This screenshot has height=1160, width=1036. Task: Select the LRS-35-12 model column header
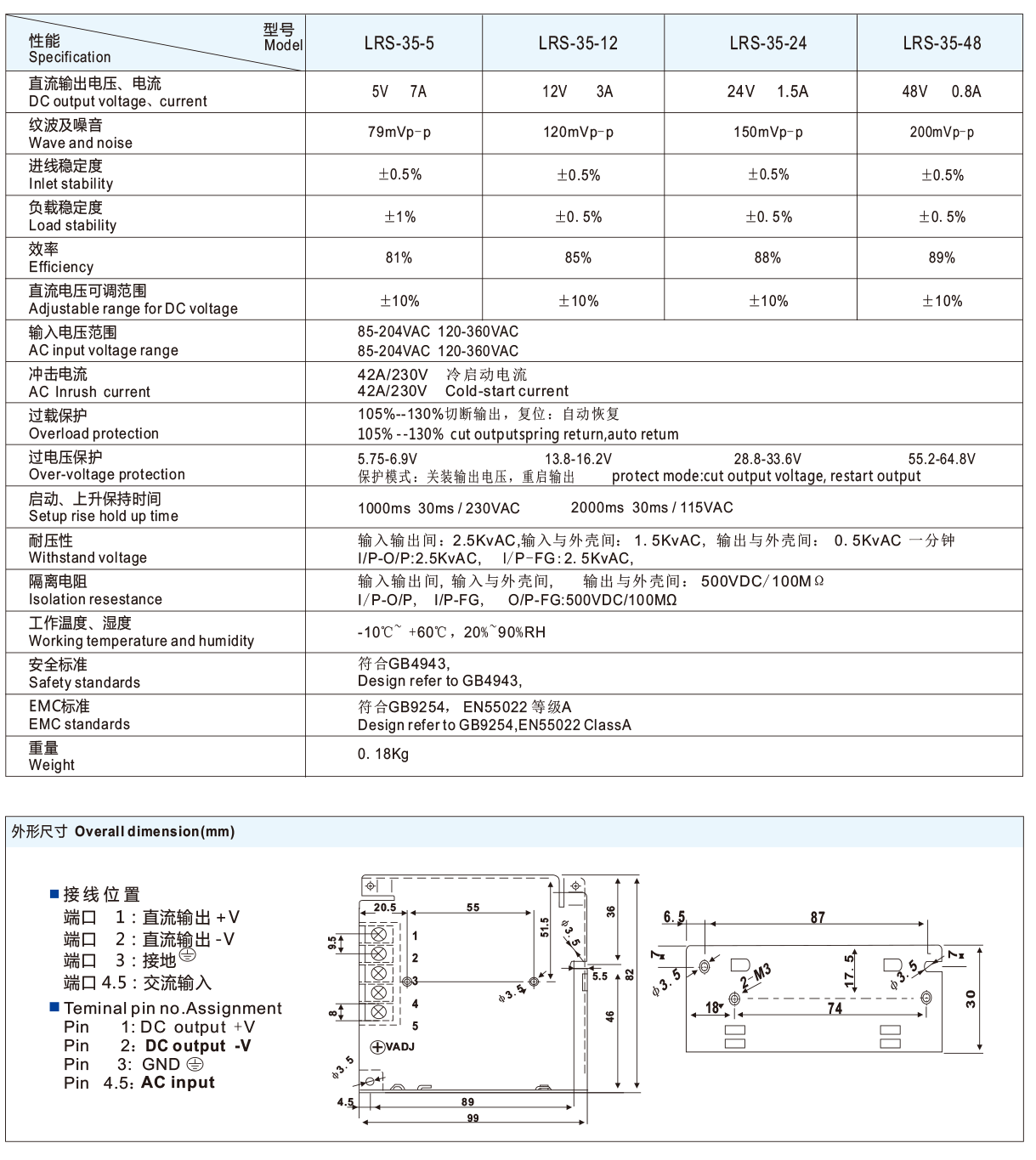[x=578, y=43]
